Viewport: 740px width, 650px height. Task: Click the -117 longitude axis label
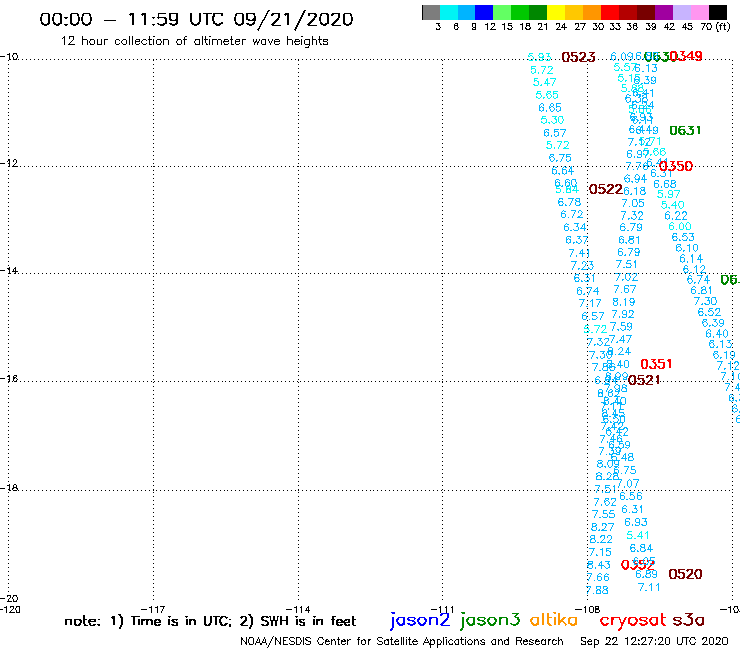click(x=153, y=609)
